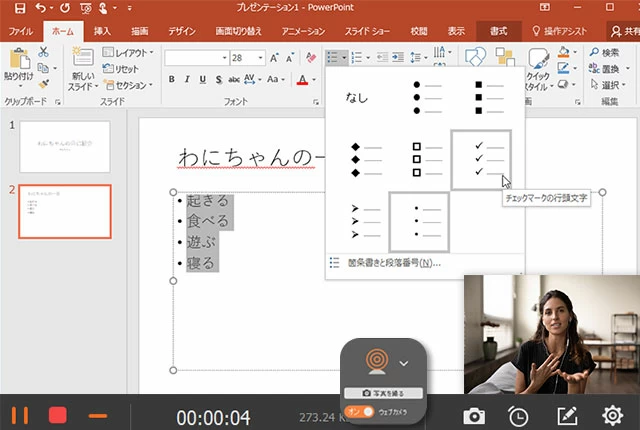640x430 pixels.
Task: Open annotation edit pencil icon
Action: coord(568,416)
